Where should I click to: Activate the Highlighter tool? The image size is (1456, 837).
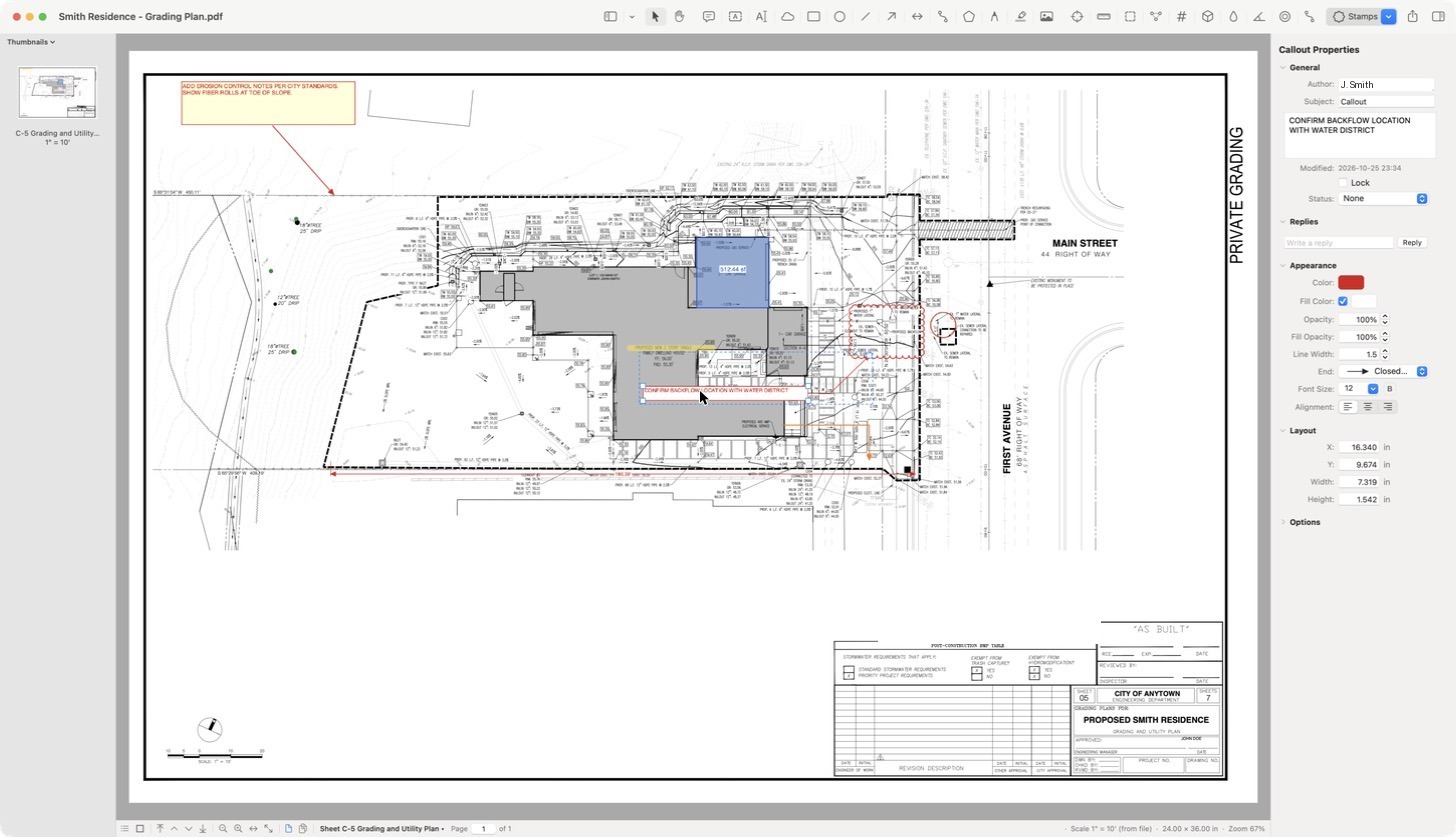point(1021,17)
